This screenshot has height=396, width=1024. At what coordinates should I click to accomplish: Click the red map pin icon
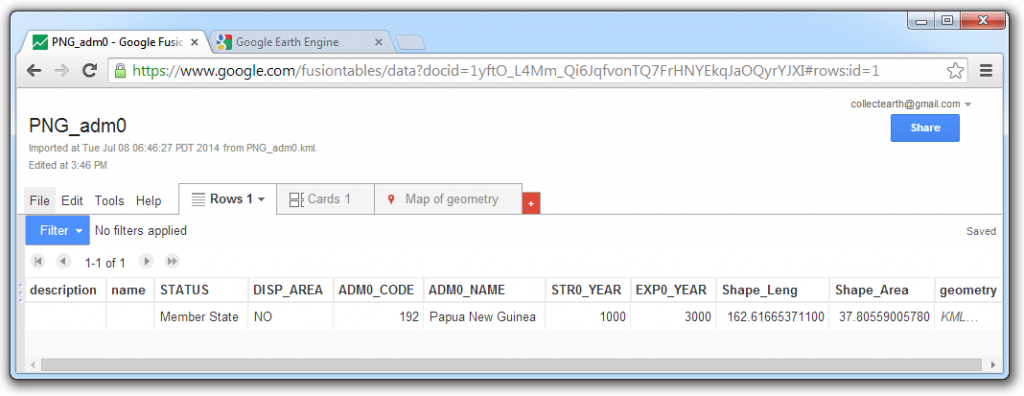(x=391, y=199)
